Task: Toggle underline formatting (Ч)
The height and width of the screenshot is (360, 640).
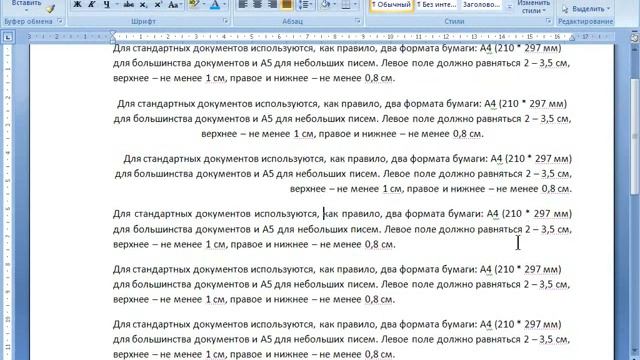Action: point(107,5)
